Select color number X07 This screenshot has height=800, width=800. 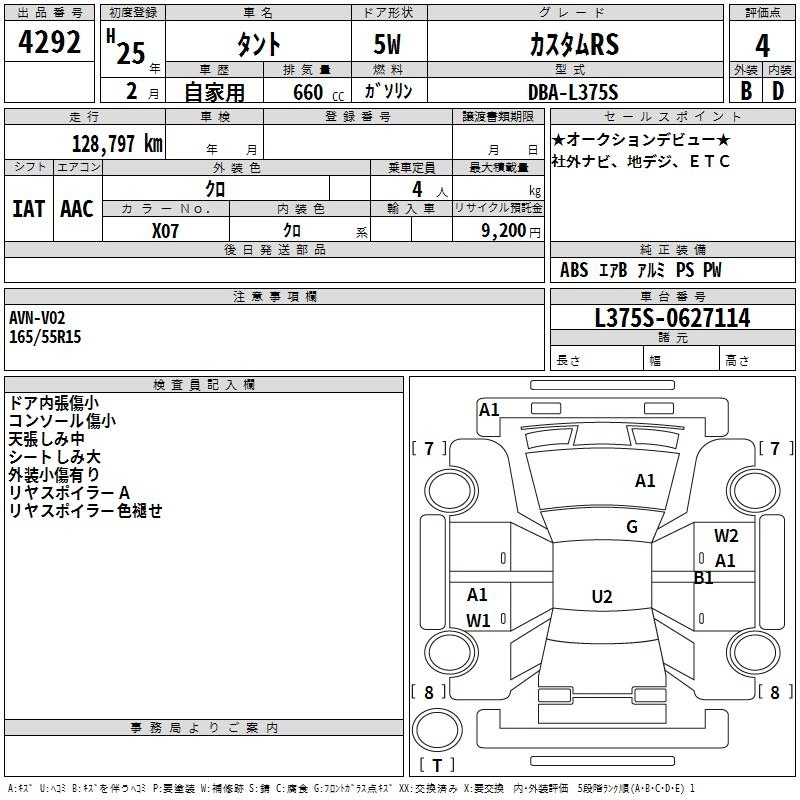[166, 230]
